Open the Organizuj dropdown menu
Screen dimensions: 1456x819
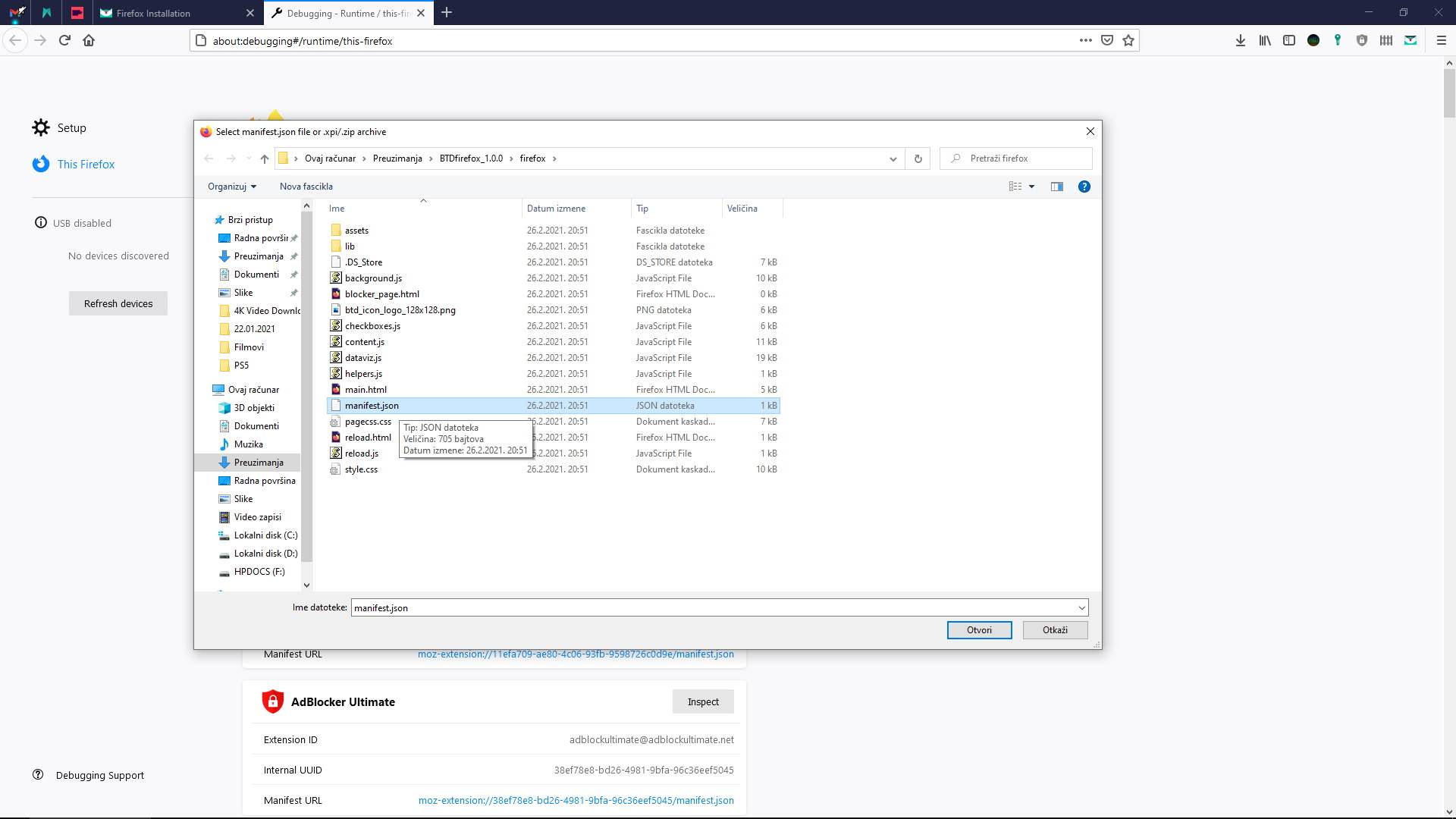[232, 187]
